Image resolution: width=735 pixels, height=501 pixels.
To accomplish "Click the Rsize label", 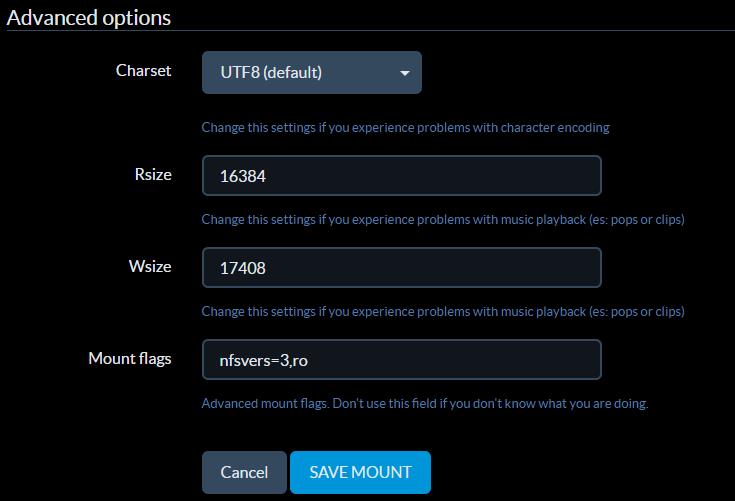I will click(152, 174).
